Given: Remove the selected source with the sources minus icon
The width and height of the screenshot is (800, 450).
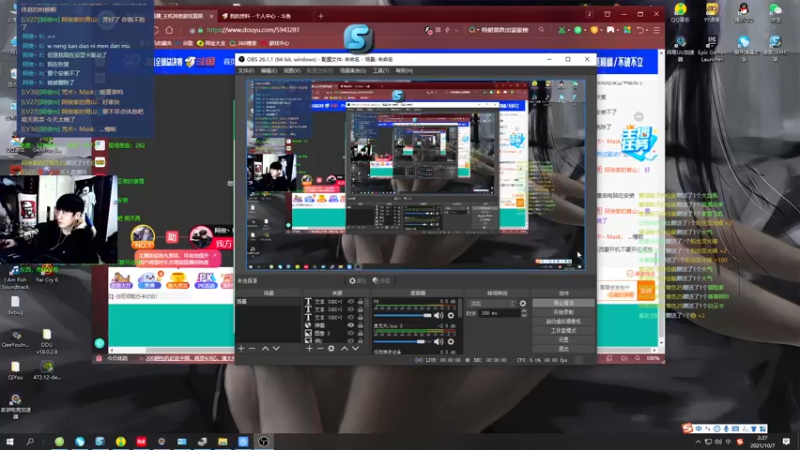Looking at the screenshot, I should 320,348.
